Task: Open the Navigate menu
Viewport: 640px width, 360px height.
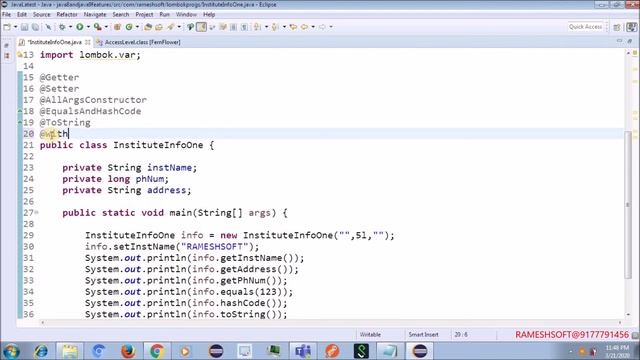Action: (95, 15)
